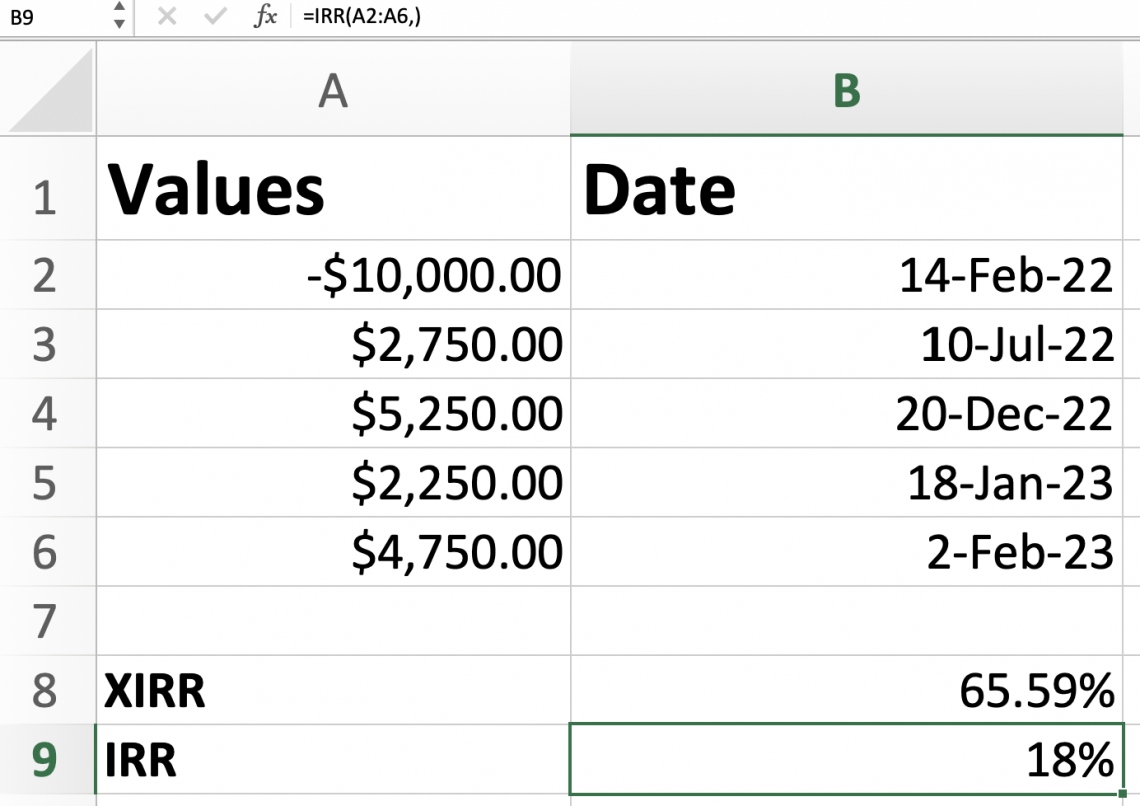Select the cell showing -$10,000.00

[330, 275]
